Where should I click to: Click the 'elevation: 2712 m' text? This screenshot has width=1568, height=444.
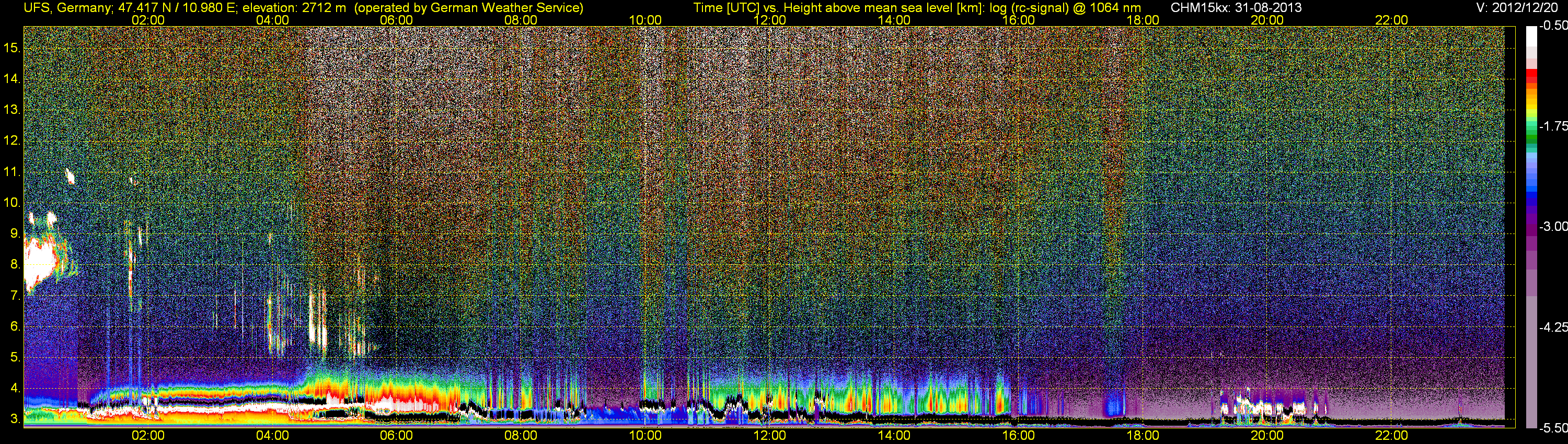294,8
